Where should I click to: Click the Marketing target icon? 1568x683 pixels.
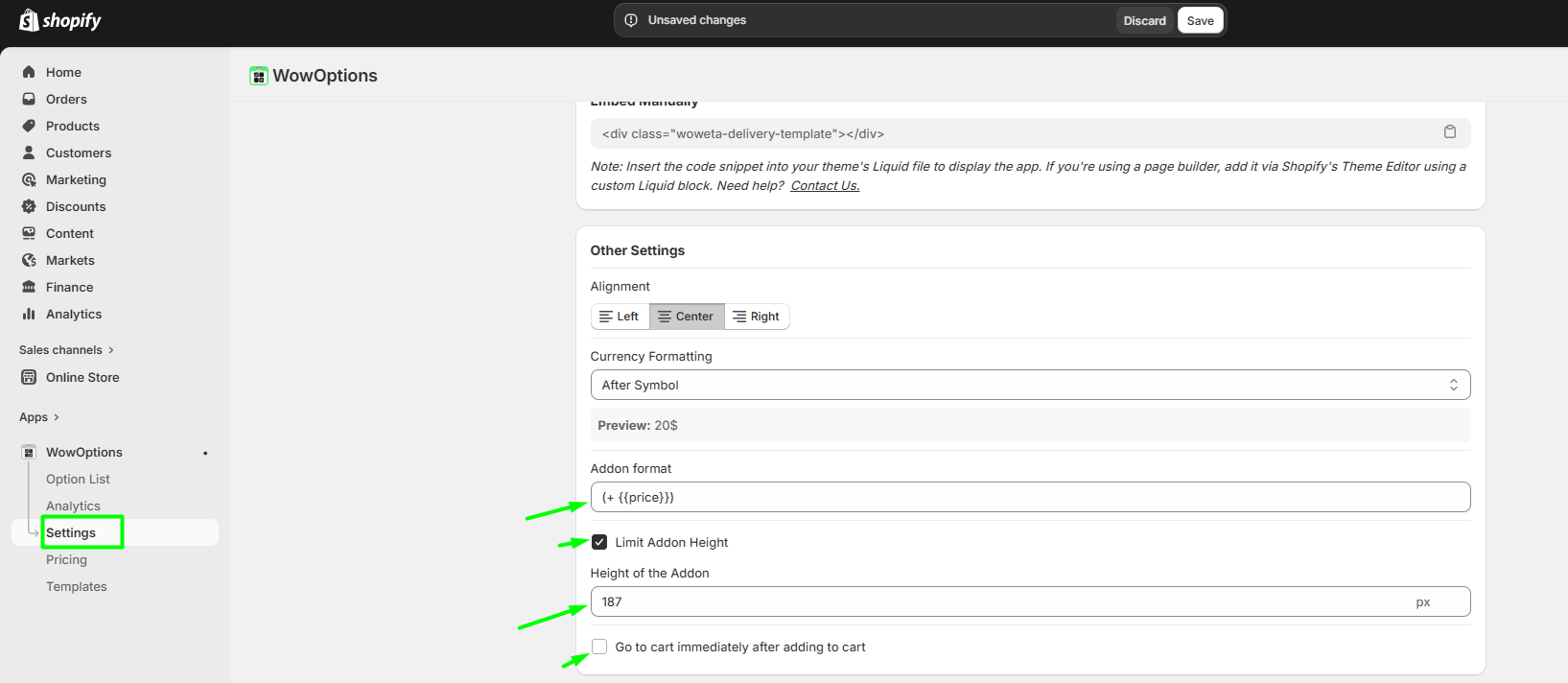(29, 179)
